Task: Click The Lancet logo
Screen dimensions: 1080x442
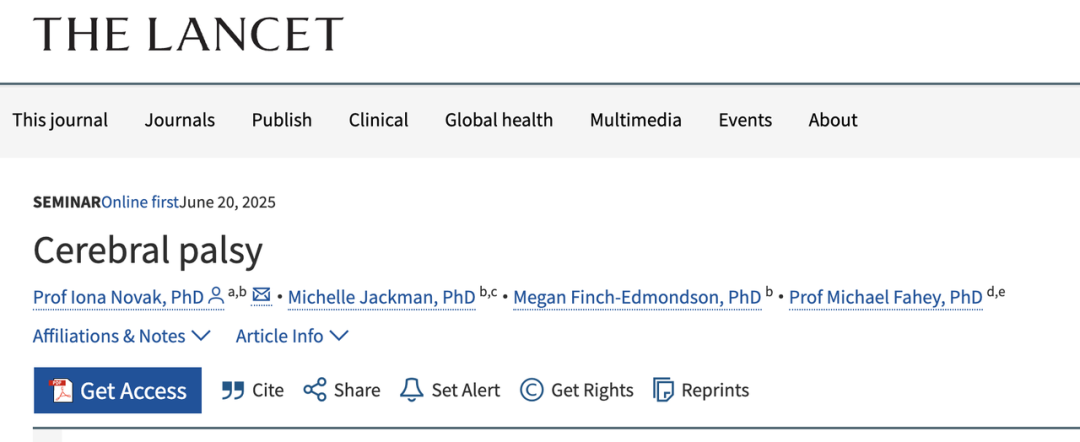Action: coord(188,34)
